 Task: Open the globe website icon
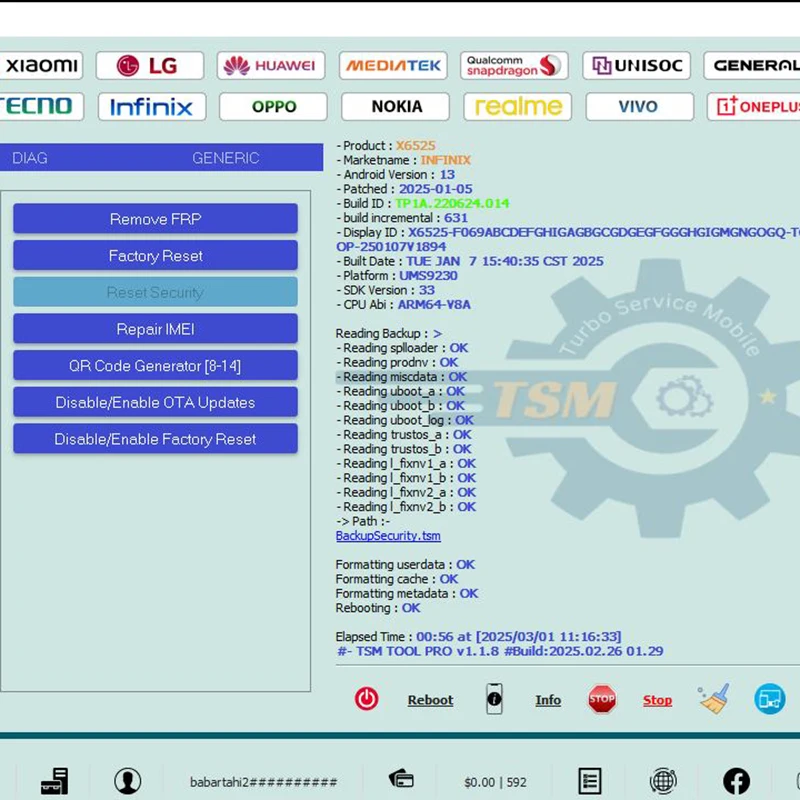(663, 781)
